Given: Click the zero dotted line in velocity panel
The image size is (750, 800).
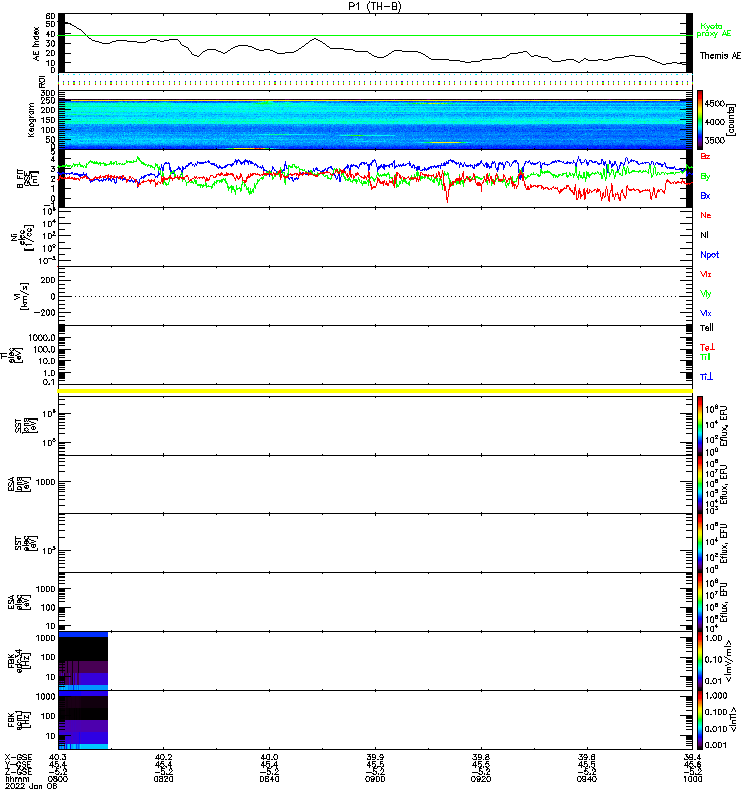Looking at the screenshot, I should [x=374, y=296].
